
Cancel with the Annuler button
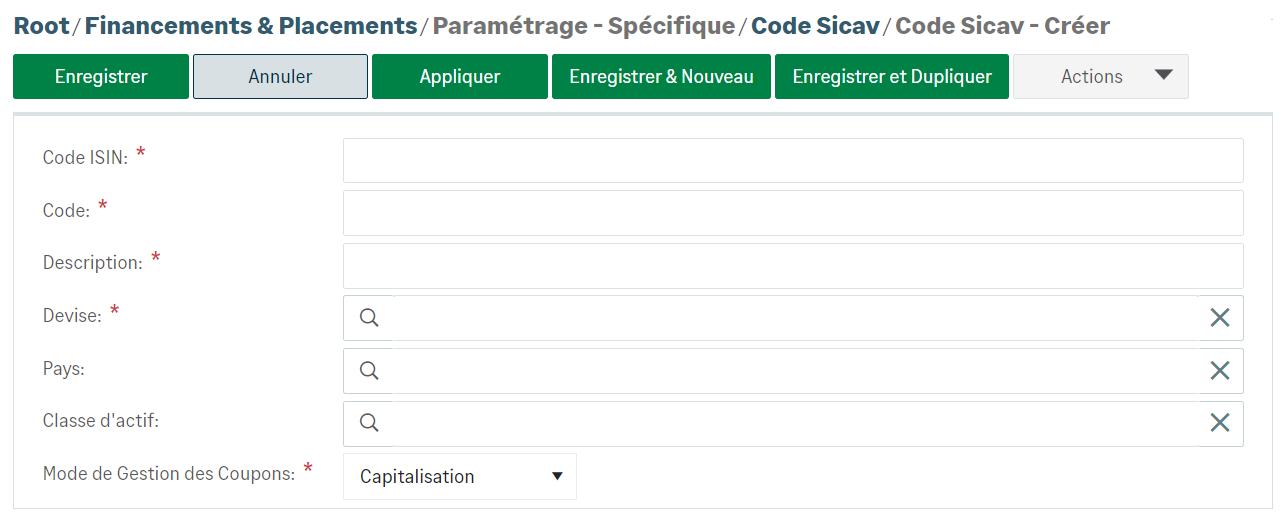280,77
